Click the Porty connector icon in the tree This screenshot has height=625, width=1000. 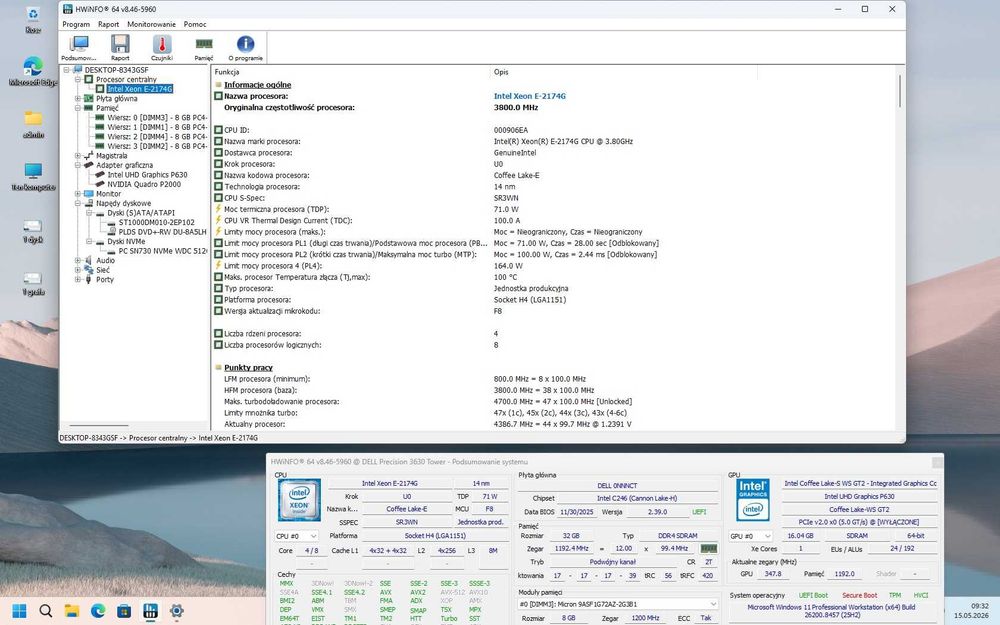[x=89, y=279]
